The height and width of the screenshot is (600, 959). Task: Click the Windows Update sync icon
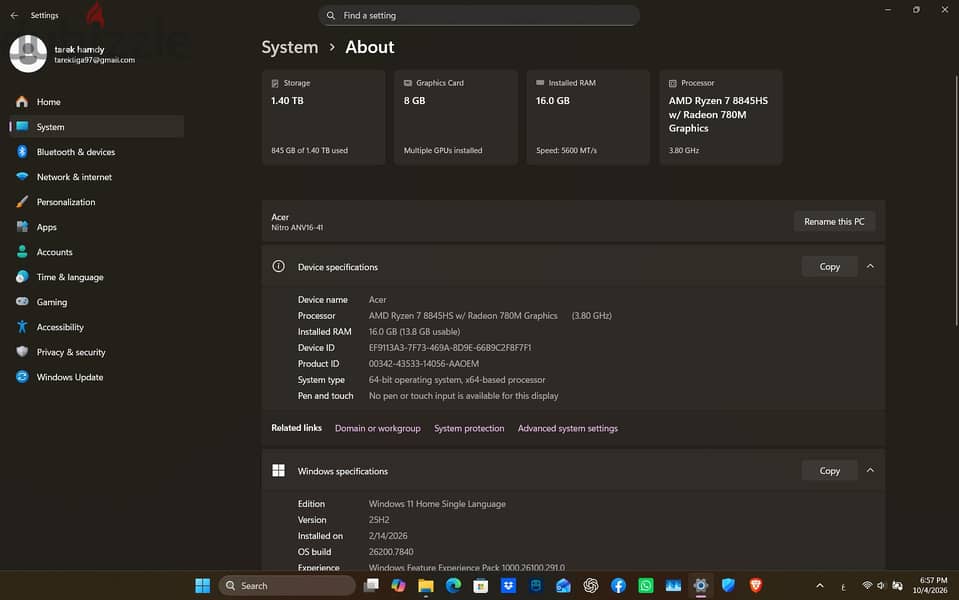(22, 377)
